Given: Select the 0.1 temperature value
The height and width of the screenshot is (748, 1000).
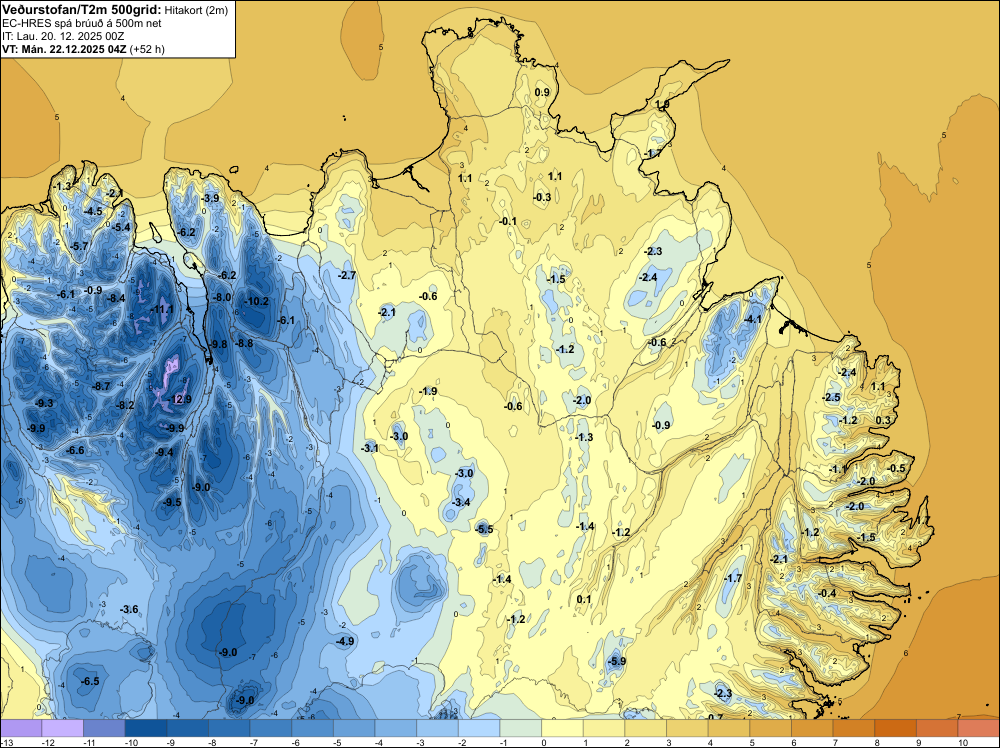Looking at the screenshot, I should 584,599.
